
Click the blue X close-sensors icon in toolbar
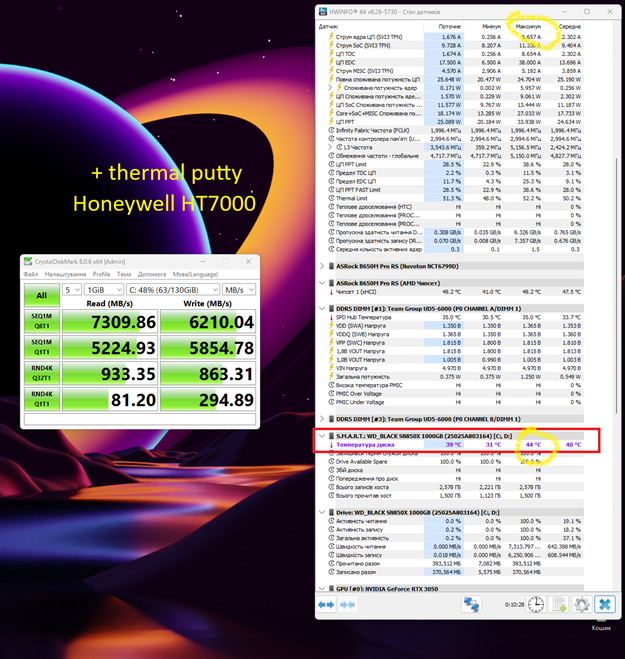[x=605, y=605]
